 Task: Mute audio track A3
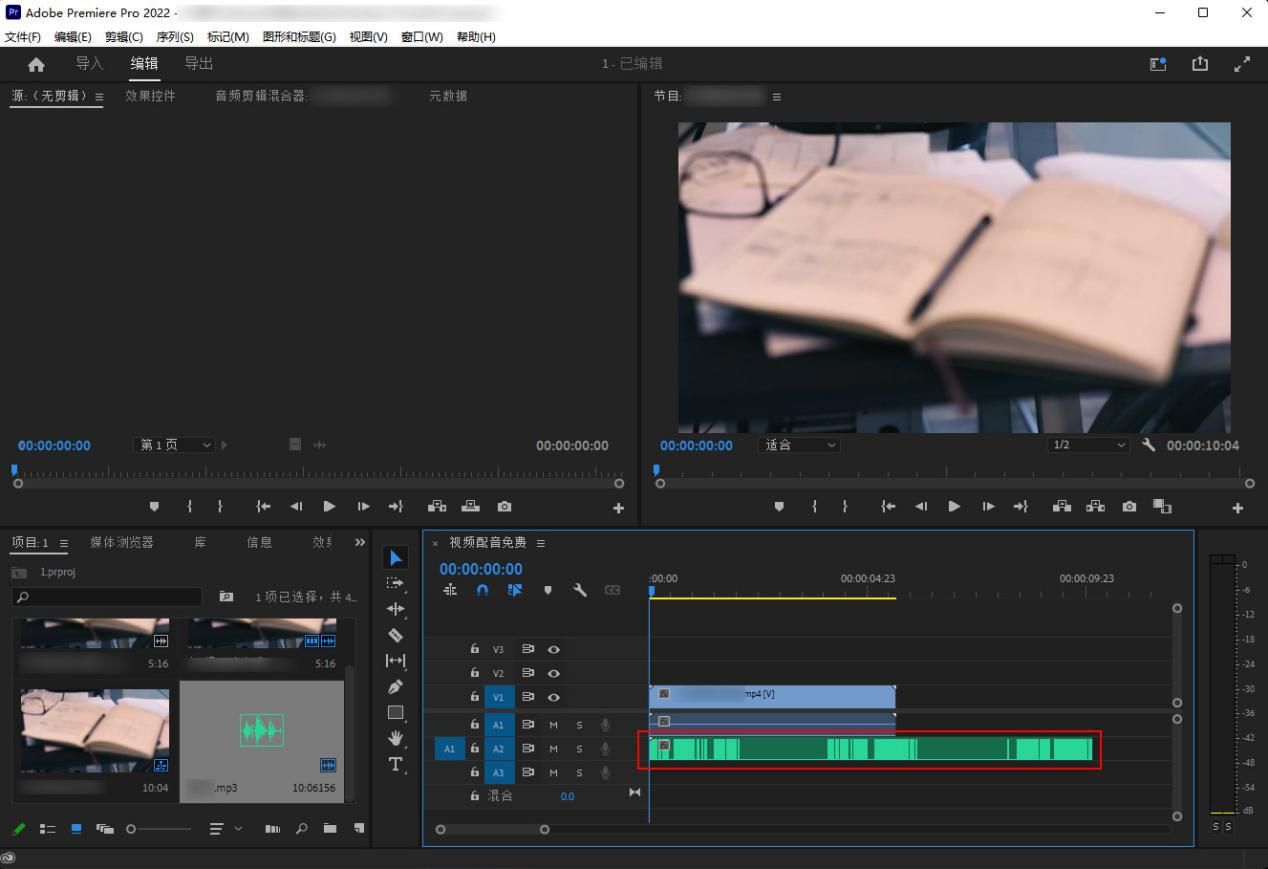554,773
